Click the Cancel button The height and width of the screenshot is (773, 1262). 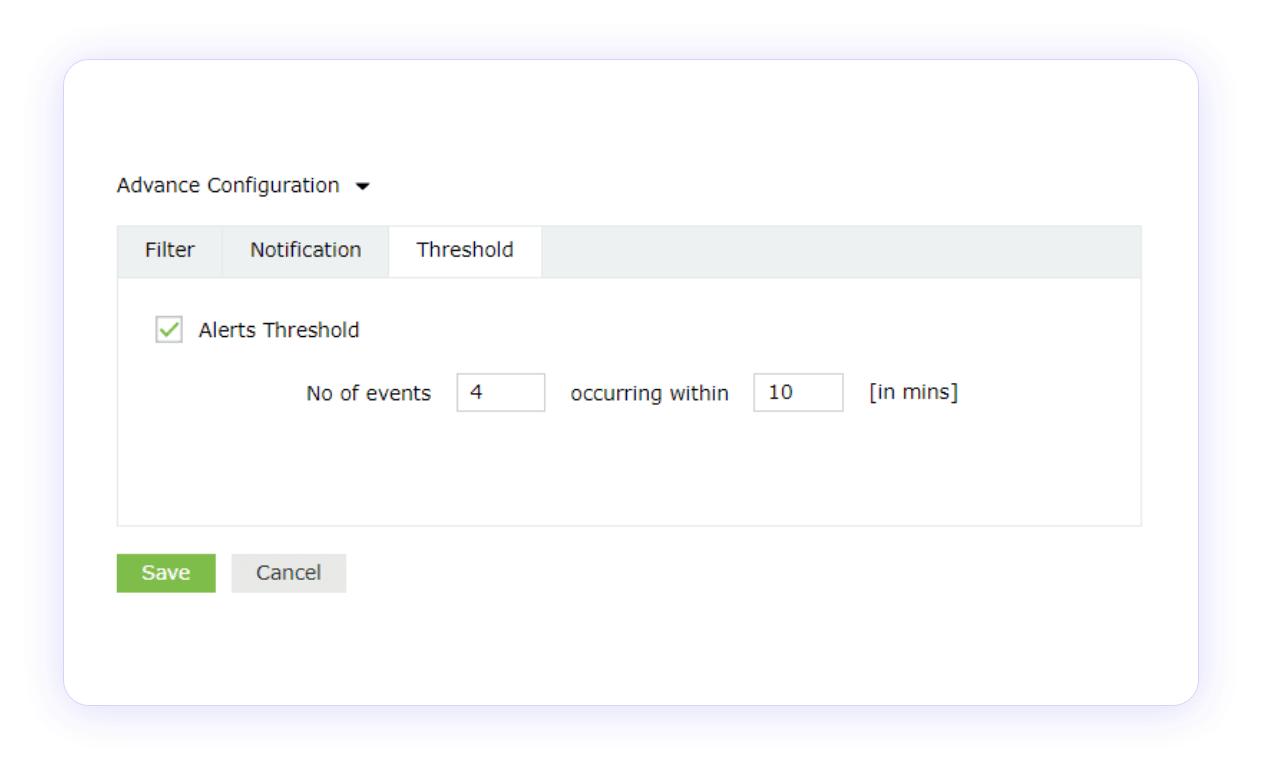[288, 573]
